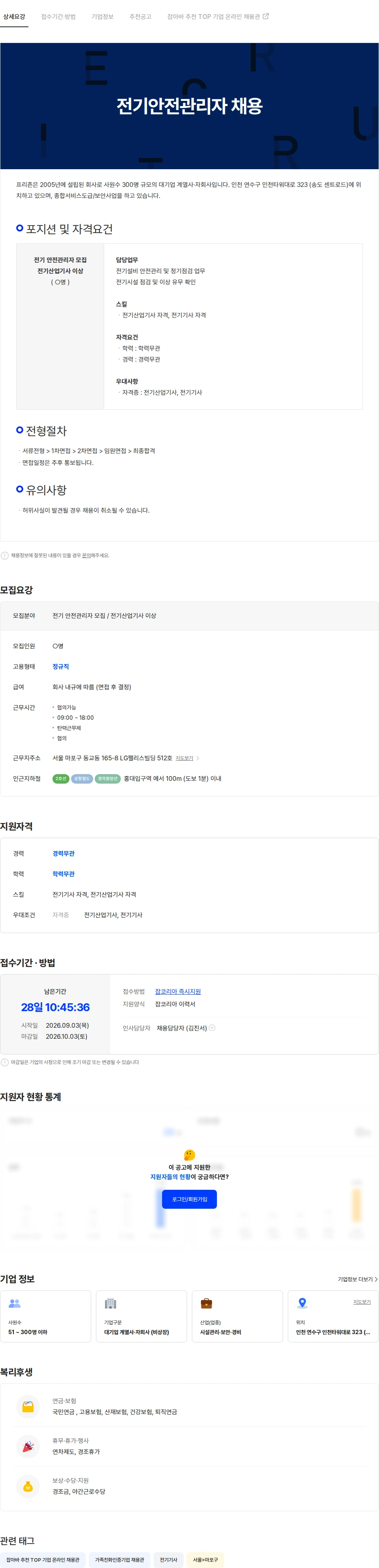Select the 서울>마포구 tag
Viewport: 379px width, 1568px height.
coord(205,1559)
